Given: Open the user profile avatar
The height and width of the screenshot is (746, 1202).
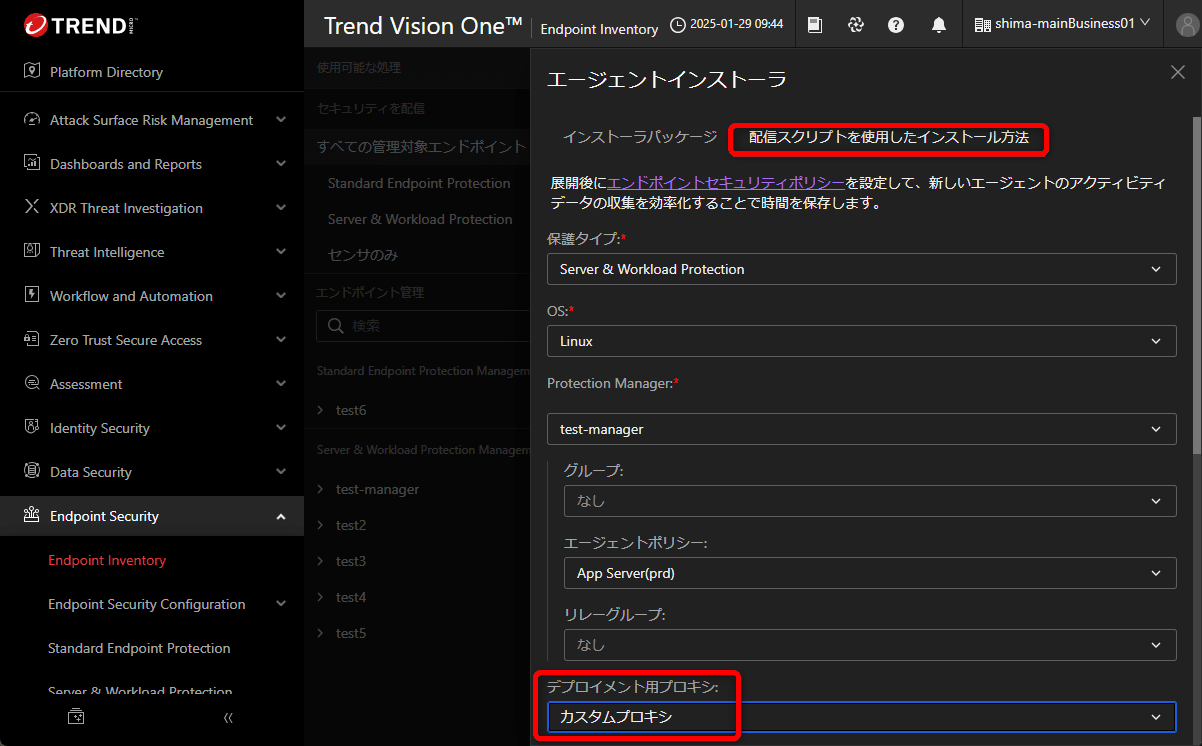Looking at the screenshot, I should [1187, 25].
